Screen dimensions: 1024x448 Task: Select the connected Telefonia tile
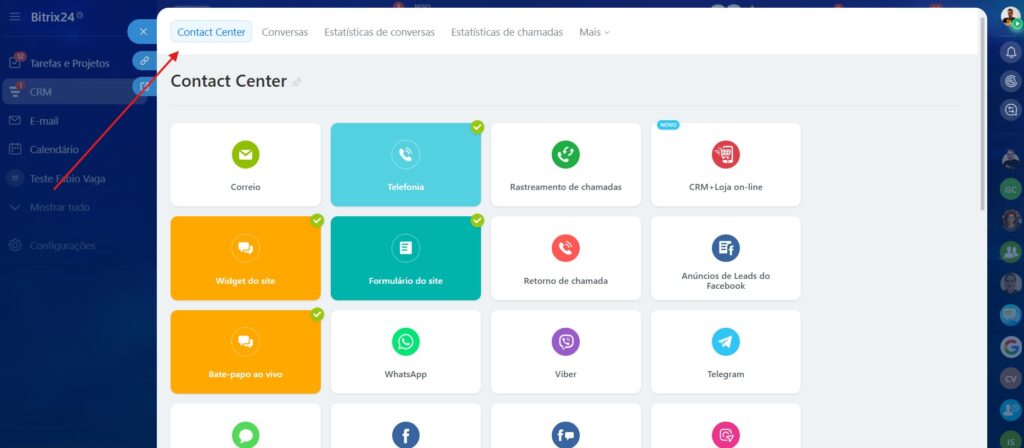tap(405, 165)
